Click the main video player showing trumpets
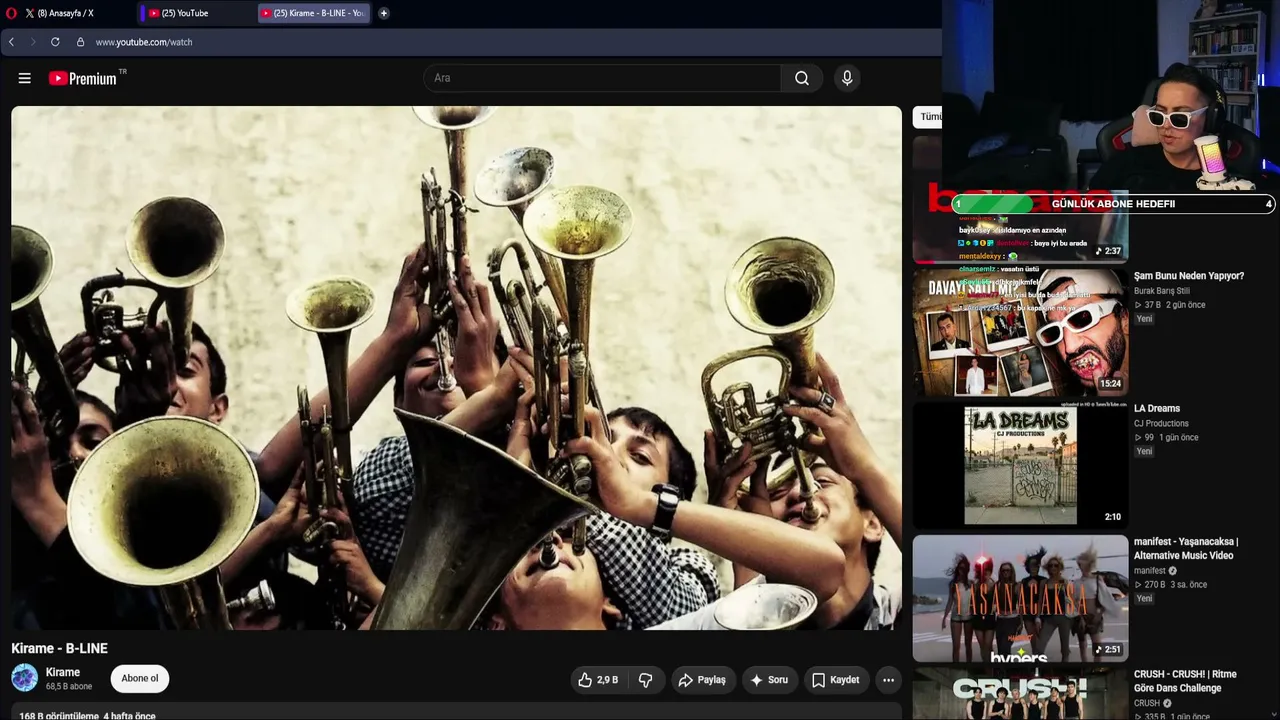 click(456, 368)
